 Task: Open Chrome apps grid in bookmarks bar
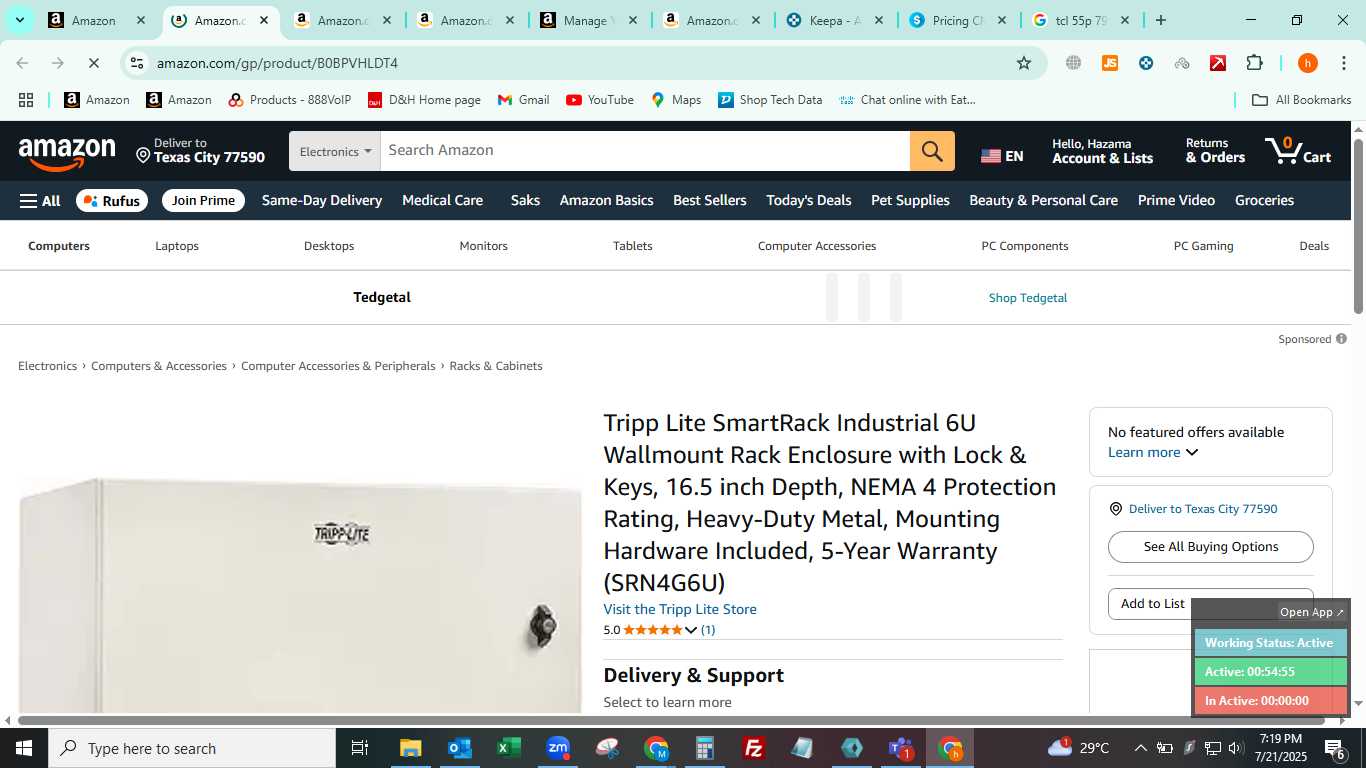coord(26,100)
